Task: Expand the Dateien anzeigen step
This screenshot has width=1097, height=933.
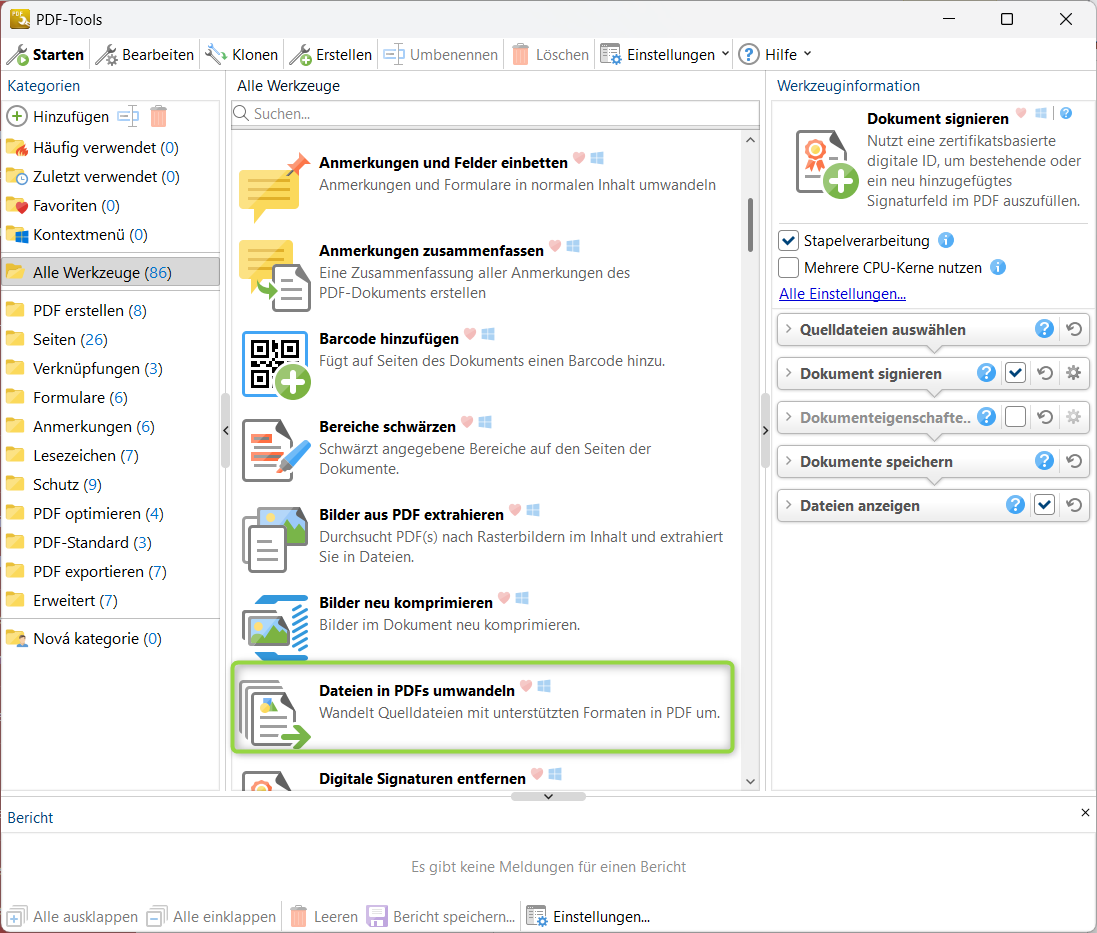Action: pyautogui.click(x=788, y=506)
